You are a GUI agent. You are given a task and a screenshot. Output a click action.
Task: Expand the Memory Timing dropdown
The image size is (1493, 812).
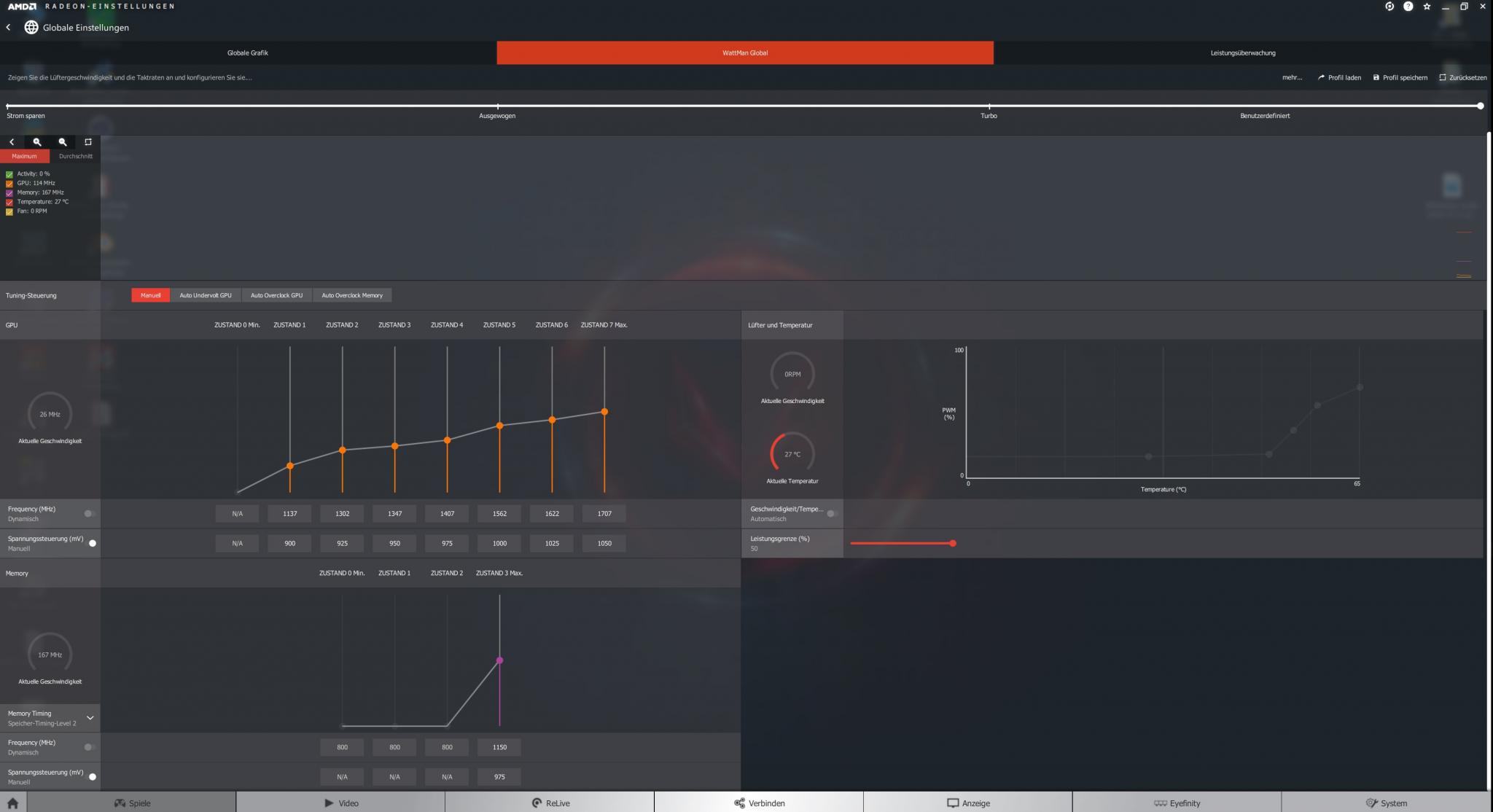pos(90,718)
